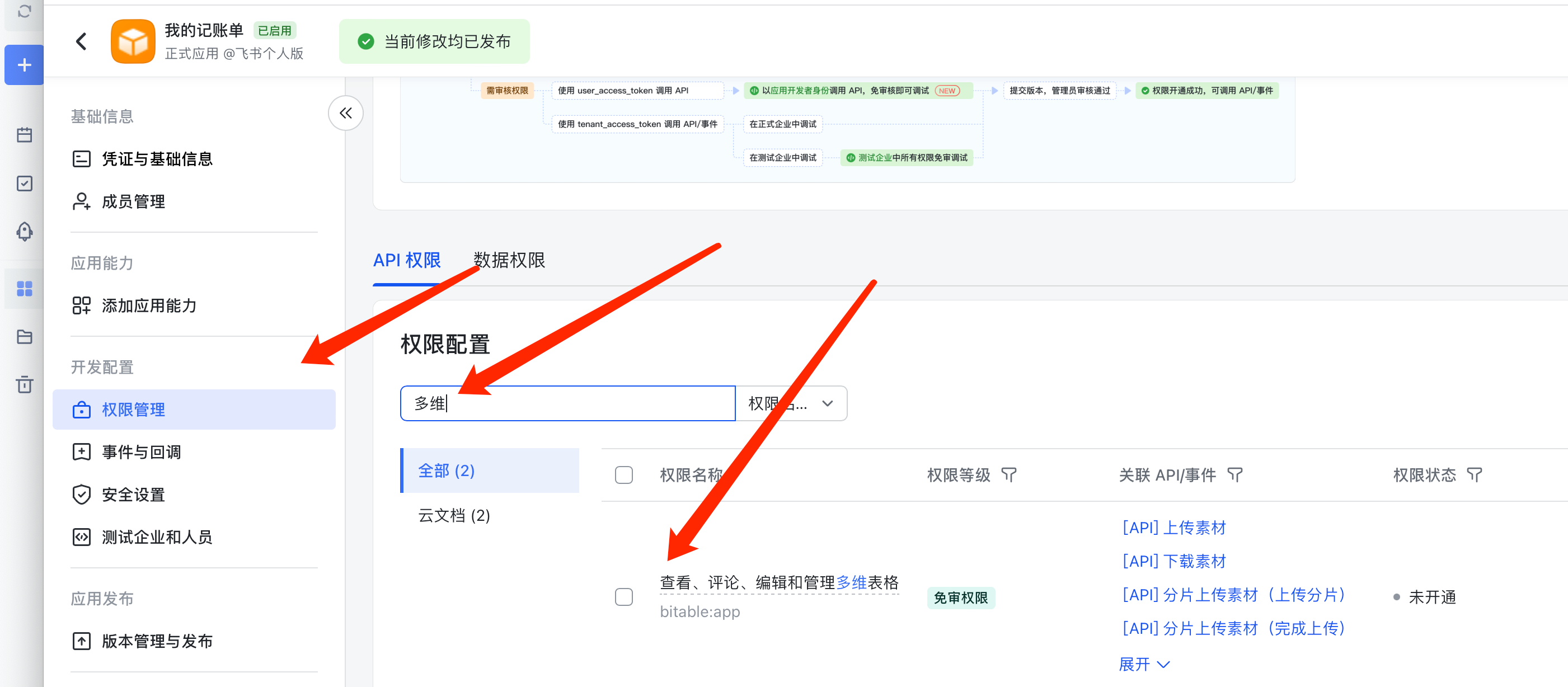Click the 版本管理与发布 upload icon
1568x687 pixels.
[x=81, y=641]
